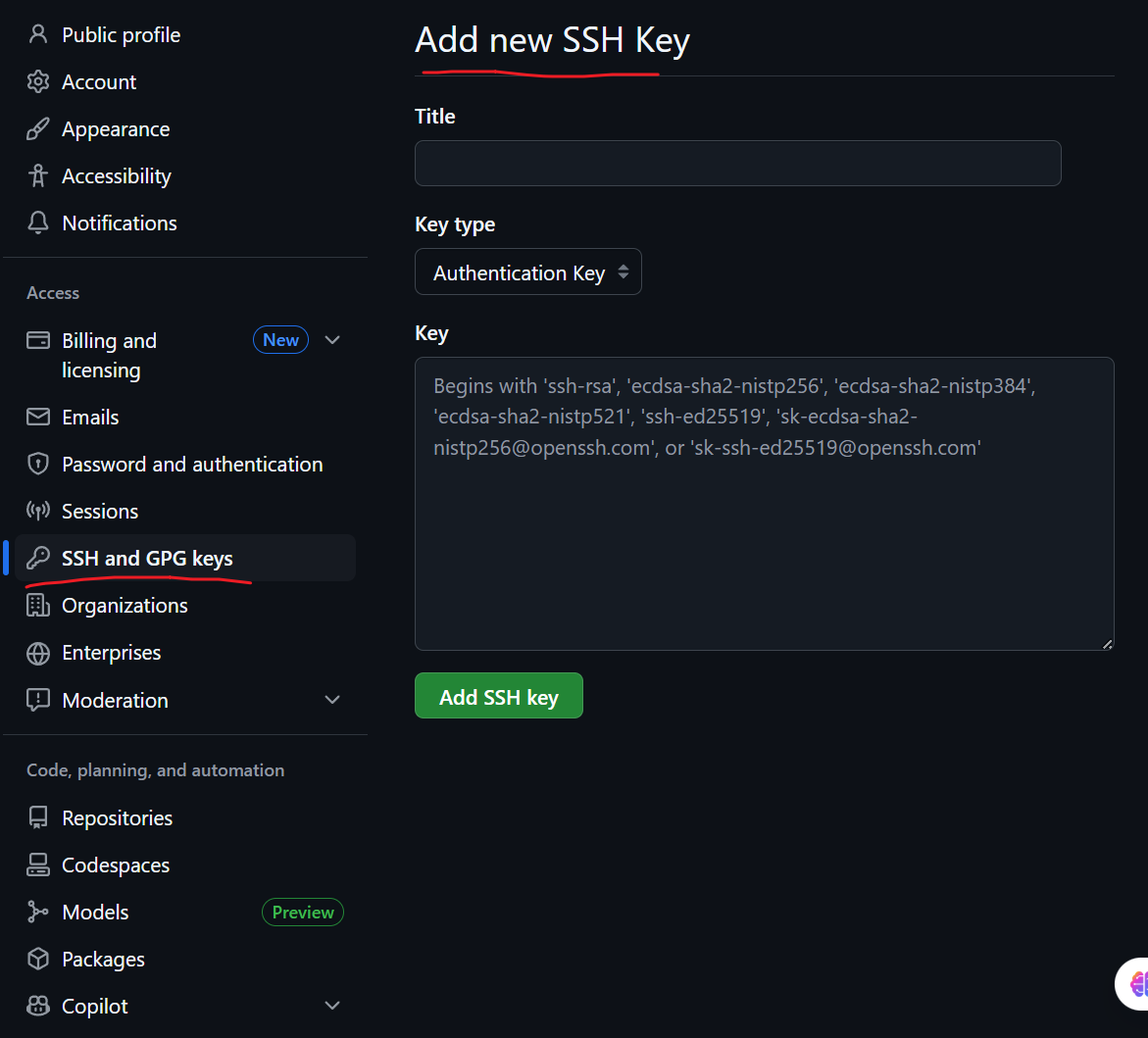
Task: Click the shield icon for Password and authentication
Action: pos(38,464)
